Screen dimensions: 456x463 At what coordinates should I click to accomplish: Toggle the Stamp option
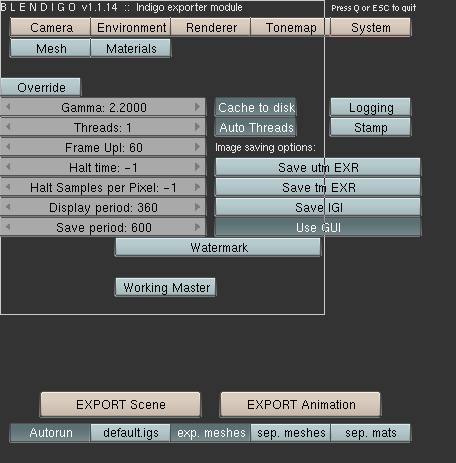[x=370, y=127]
